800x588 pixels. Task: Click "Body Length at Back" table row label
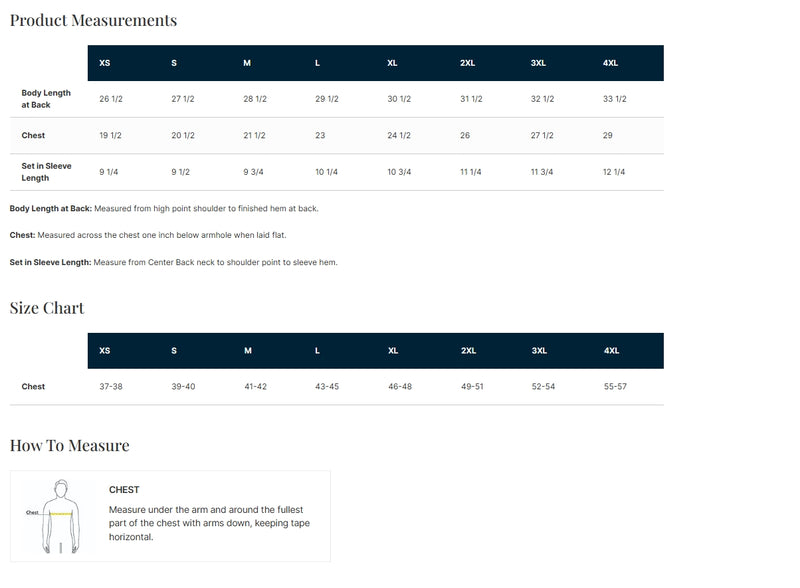click(x=46, y=99)
